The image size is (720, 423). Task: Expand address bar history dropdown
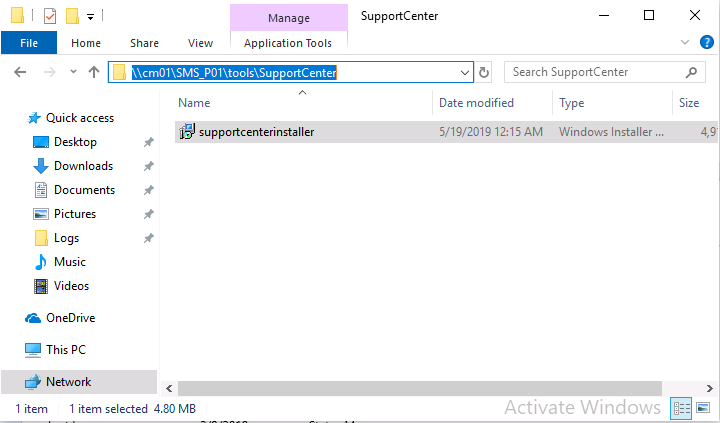[465, 73]
